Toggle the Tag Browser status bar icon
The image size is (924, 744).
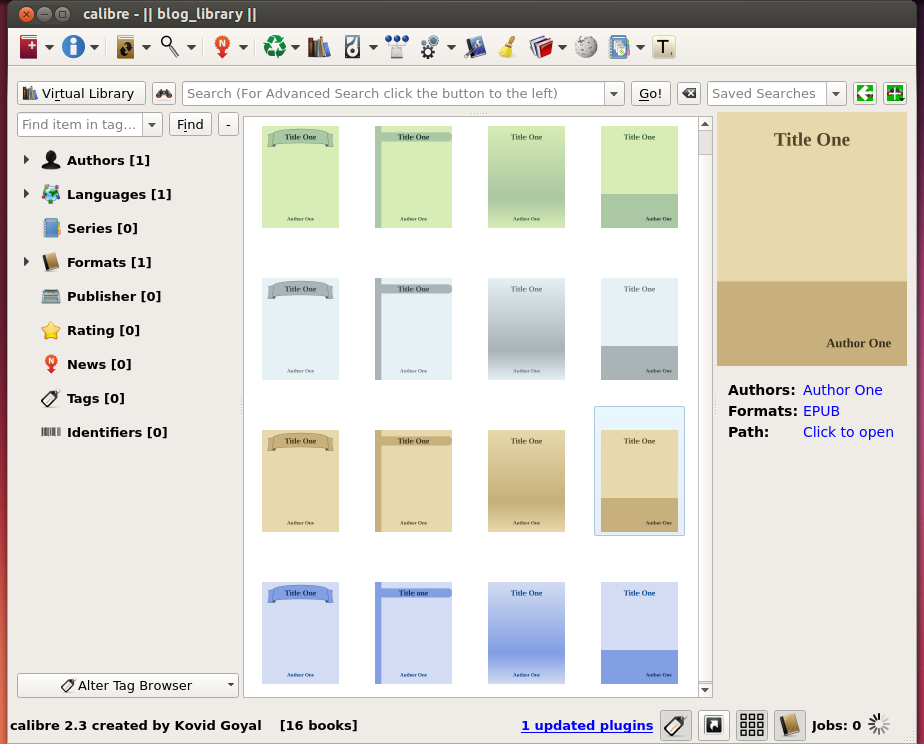point(676,725)
